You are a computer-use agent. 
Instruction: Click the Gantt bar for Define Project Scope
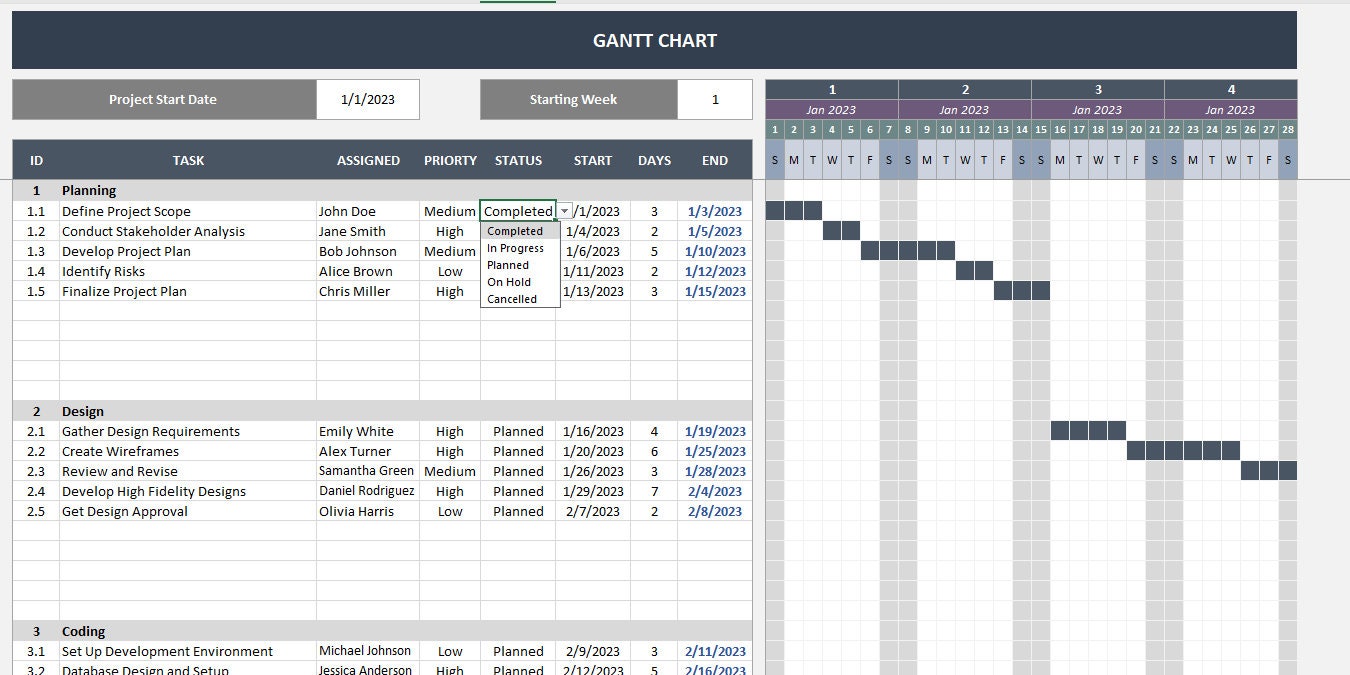click(x=794, y=210)
